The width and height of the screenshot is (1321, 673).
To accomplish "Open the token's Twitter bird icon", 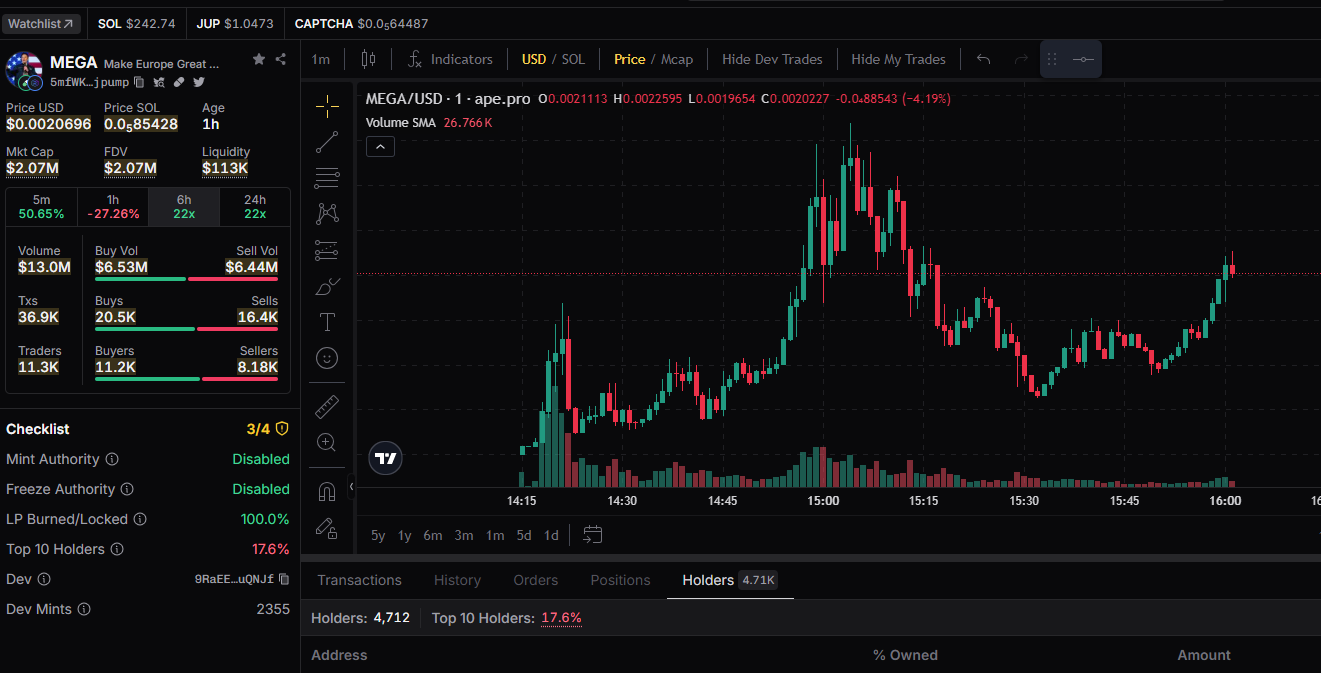I will tap(198, 82).
